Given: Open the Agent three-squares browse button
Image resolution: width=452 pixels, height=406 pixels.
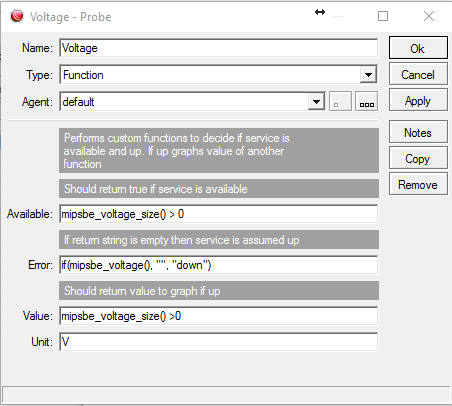Looking at the screenshot, I should [x=366, y=101].
